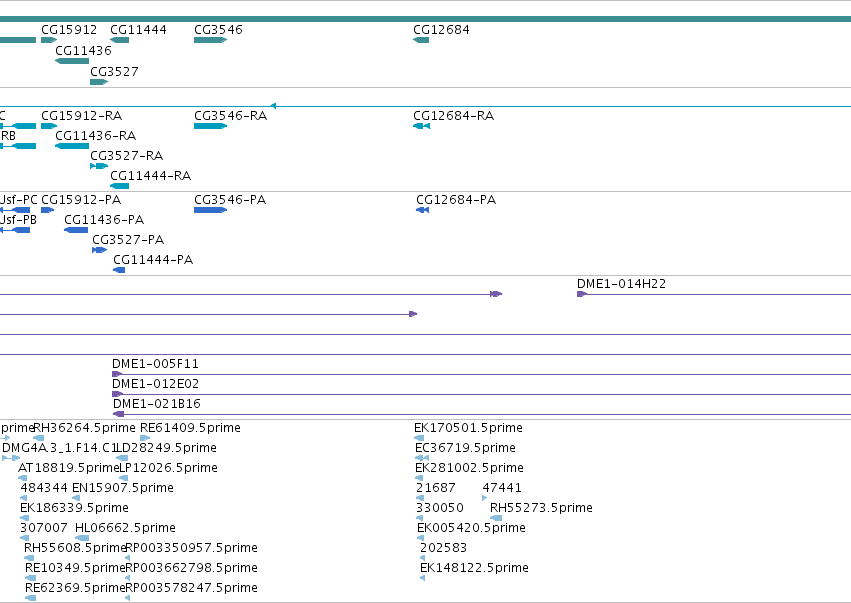The height and width of the screenshot is (603, 851).
Task: Click the CG3546 gene arrow glyph
Action: point(211,40)
